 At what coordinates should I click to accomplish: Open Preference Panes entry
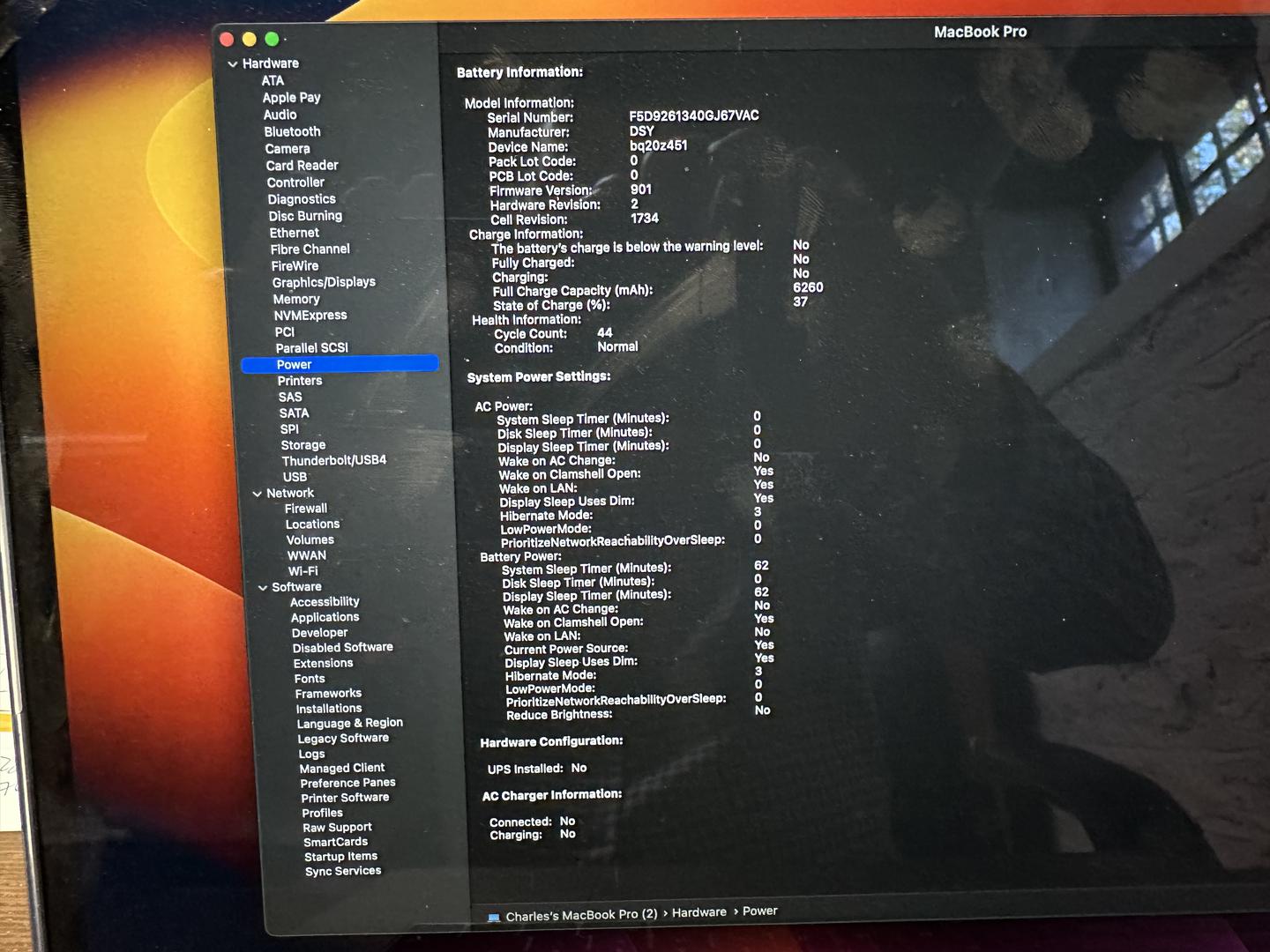347,783
